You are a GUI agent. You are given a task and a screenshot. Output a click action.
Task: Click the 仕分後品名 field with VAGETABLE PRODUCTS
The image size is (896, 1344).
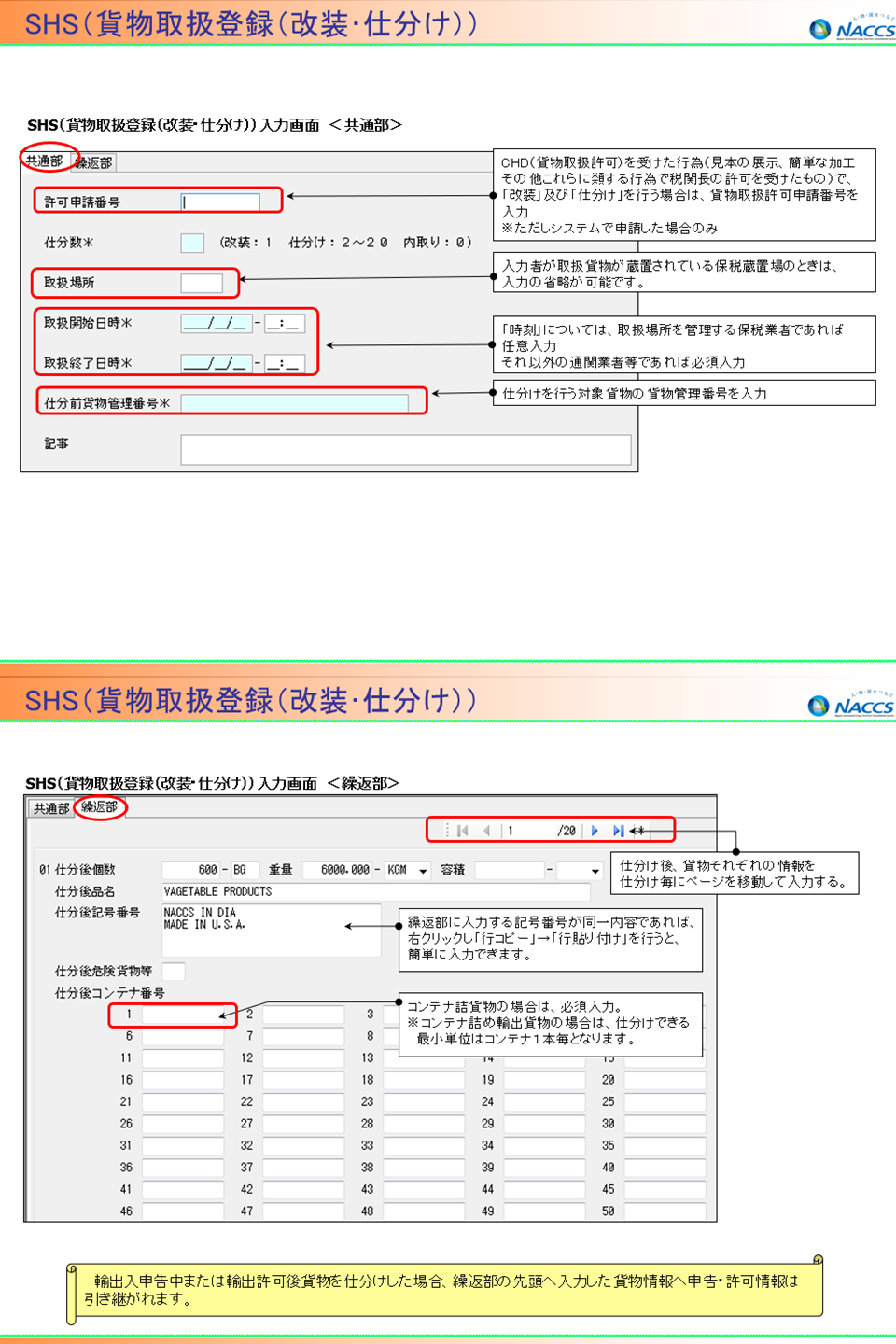(376, 892)
